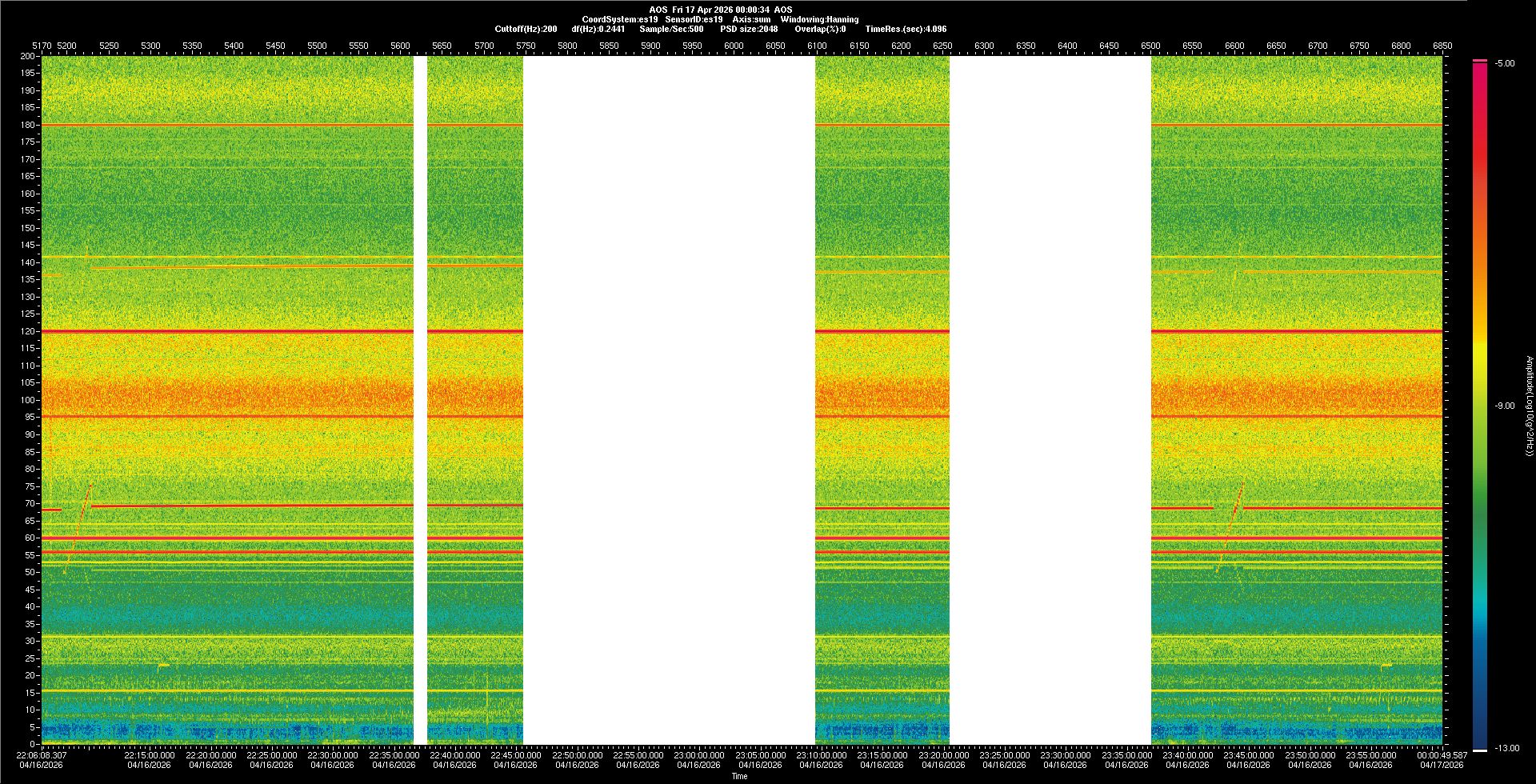The width and height of the screenshot is (1536, 784).
Task: Select the frequency axis tick label "120"
Action: (28, 331)
